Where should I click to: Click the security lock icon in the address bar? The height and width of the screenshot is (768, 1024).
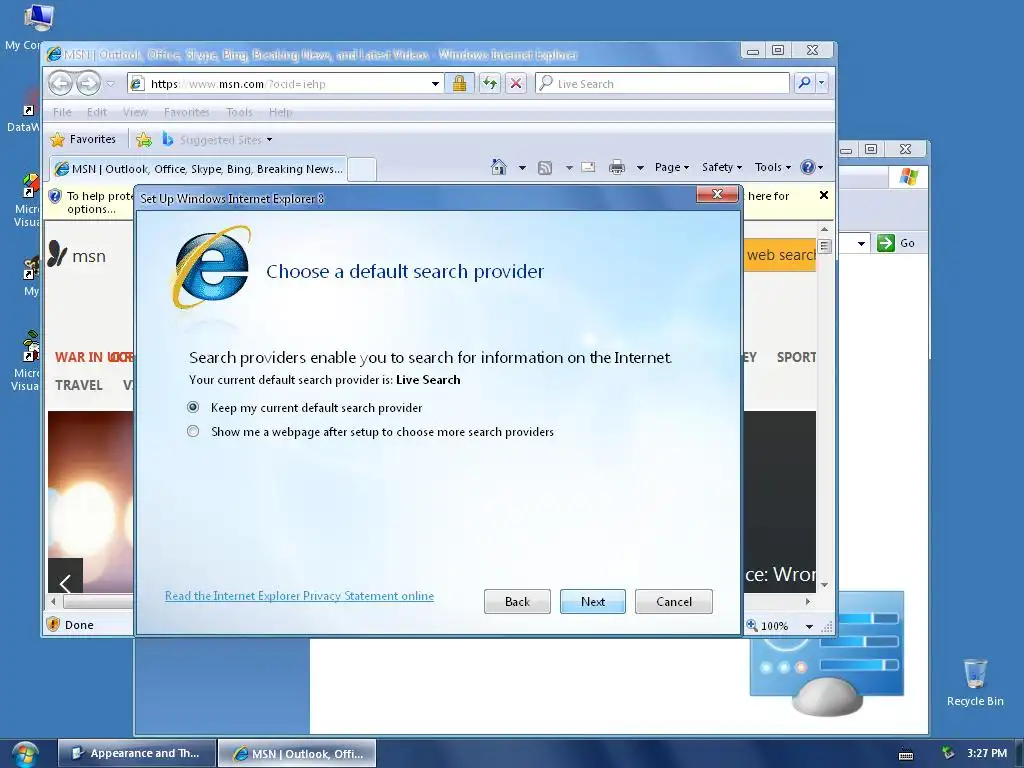pos(459,83)
